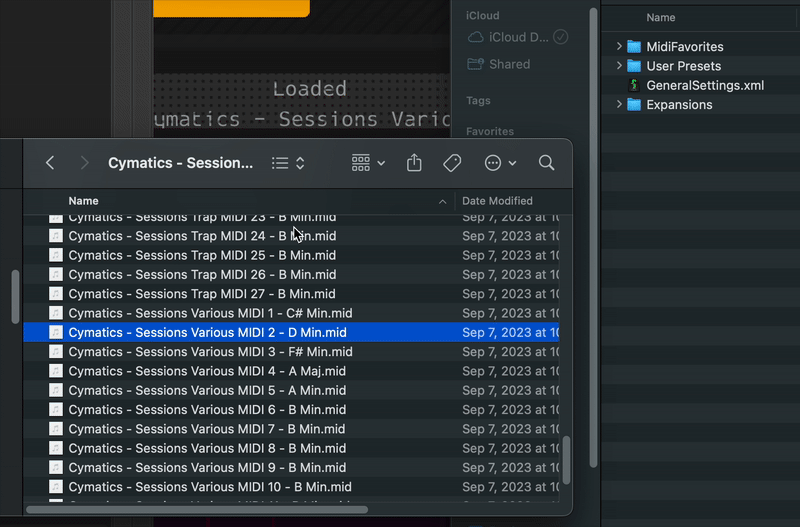Select Sessions Various MIDI 10 - B Min.mid
800x527 pixels.
pyautogui.click(x=291, y=487)
